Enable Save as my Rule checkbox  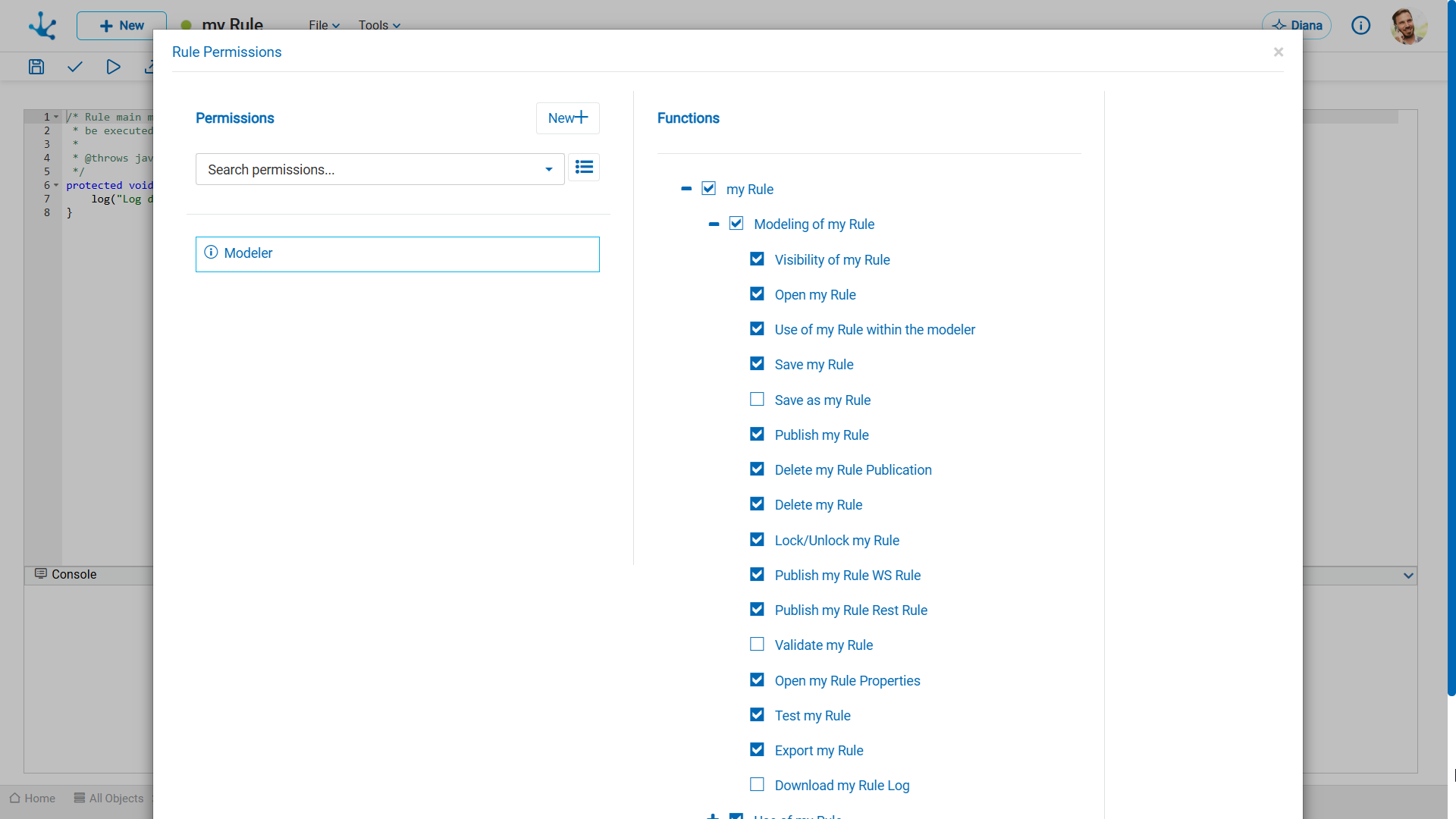click(757, 399)
